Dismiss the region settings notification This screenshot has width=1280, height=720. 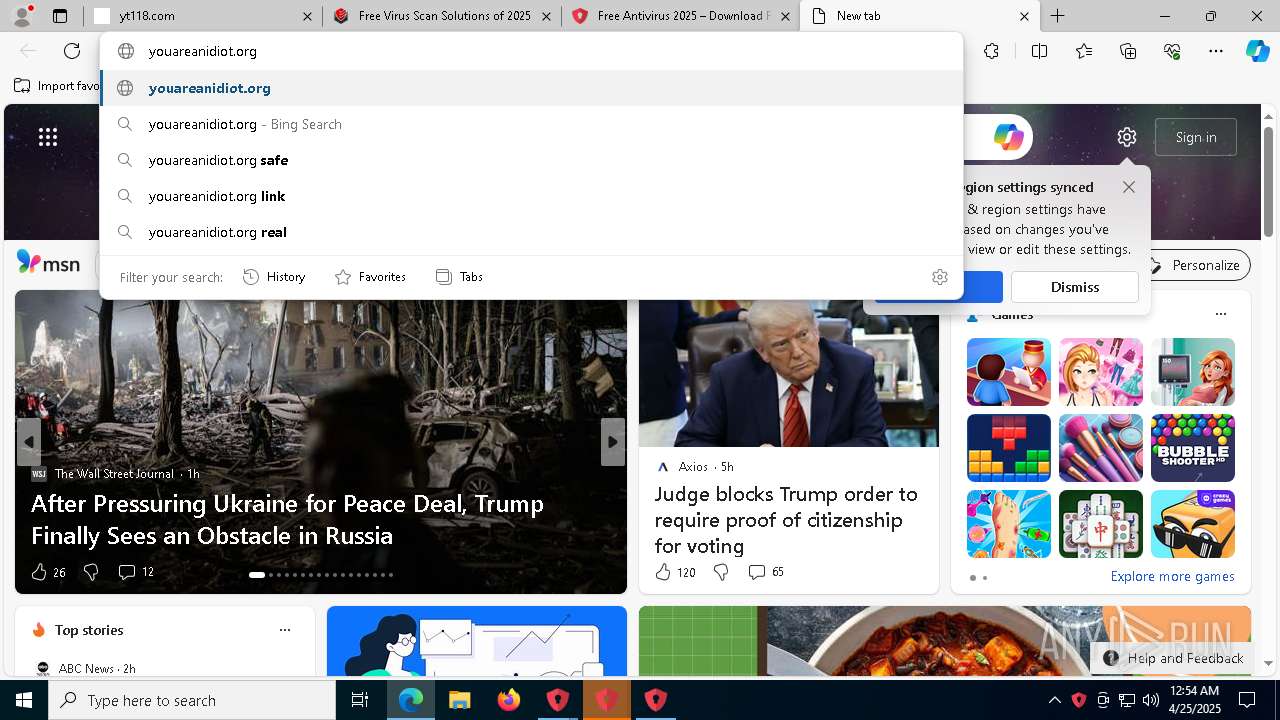click(1075, 287)
